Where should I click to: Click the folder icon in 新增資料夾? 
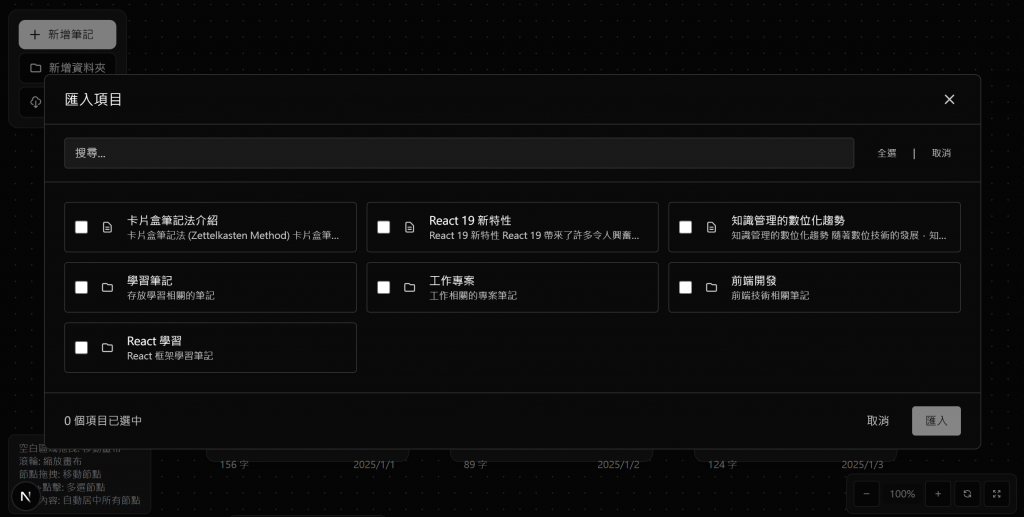(36, 68)
